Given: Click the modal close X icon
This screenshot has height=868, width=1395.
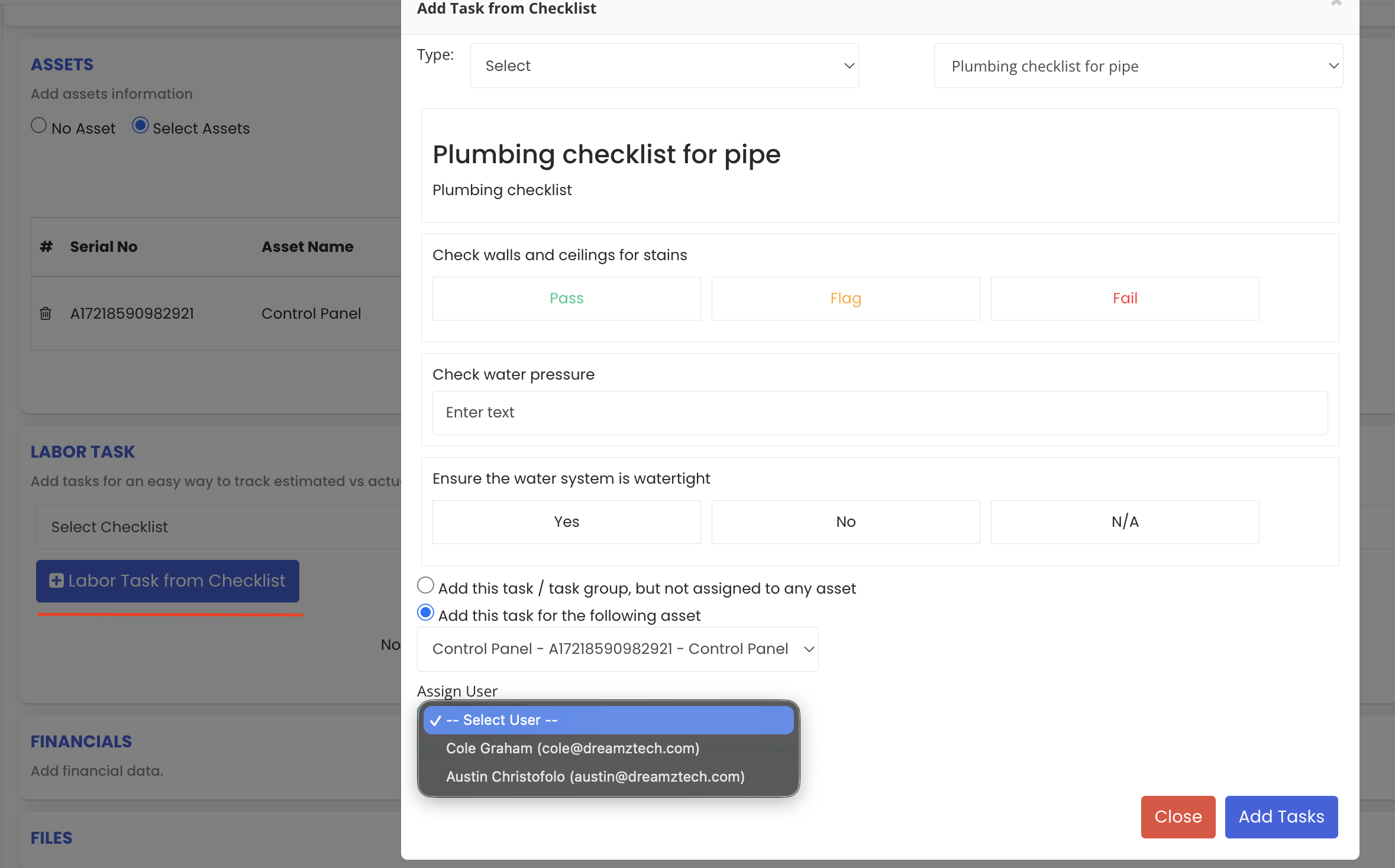Looking at the screenshot, I should tap(1336, 4).
